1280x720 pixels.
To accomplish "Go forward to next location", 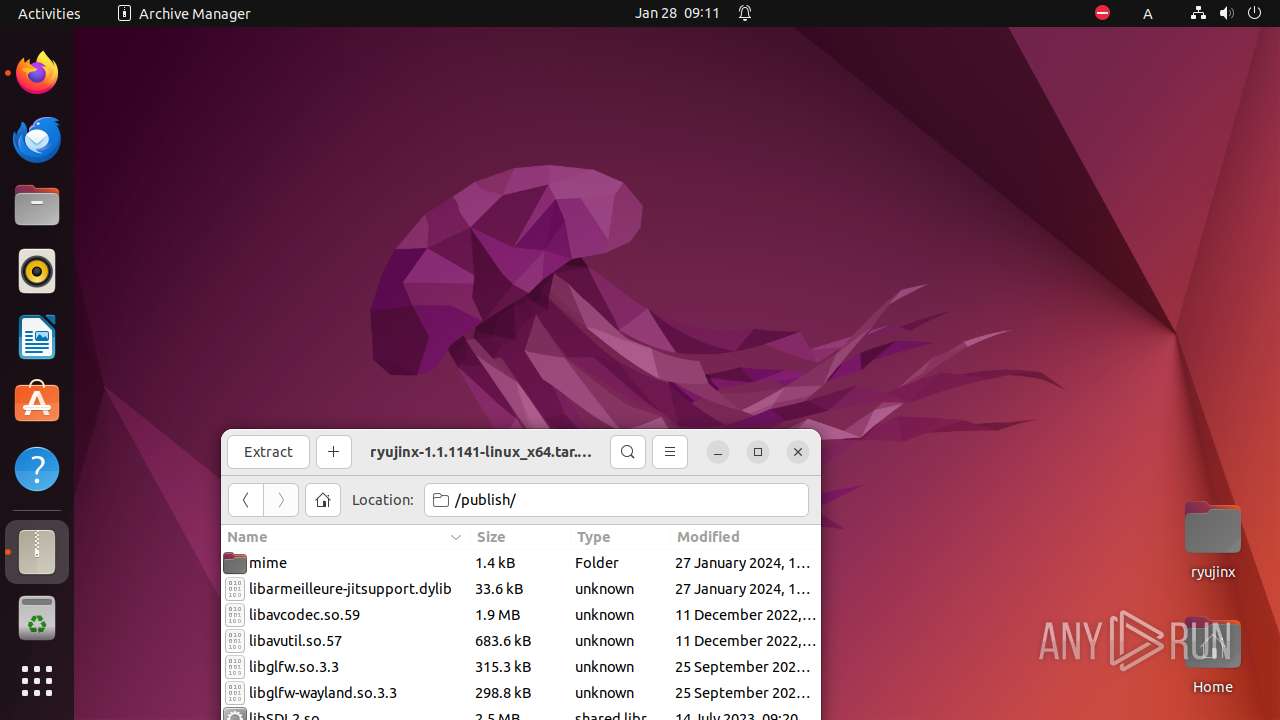I will point(281,500).
